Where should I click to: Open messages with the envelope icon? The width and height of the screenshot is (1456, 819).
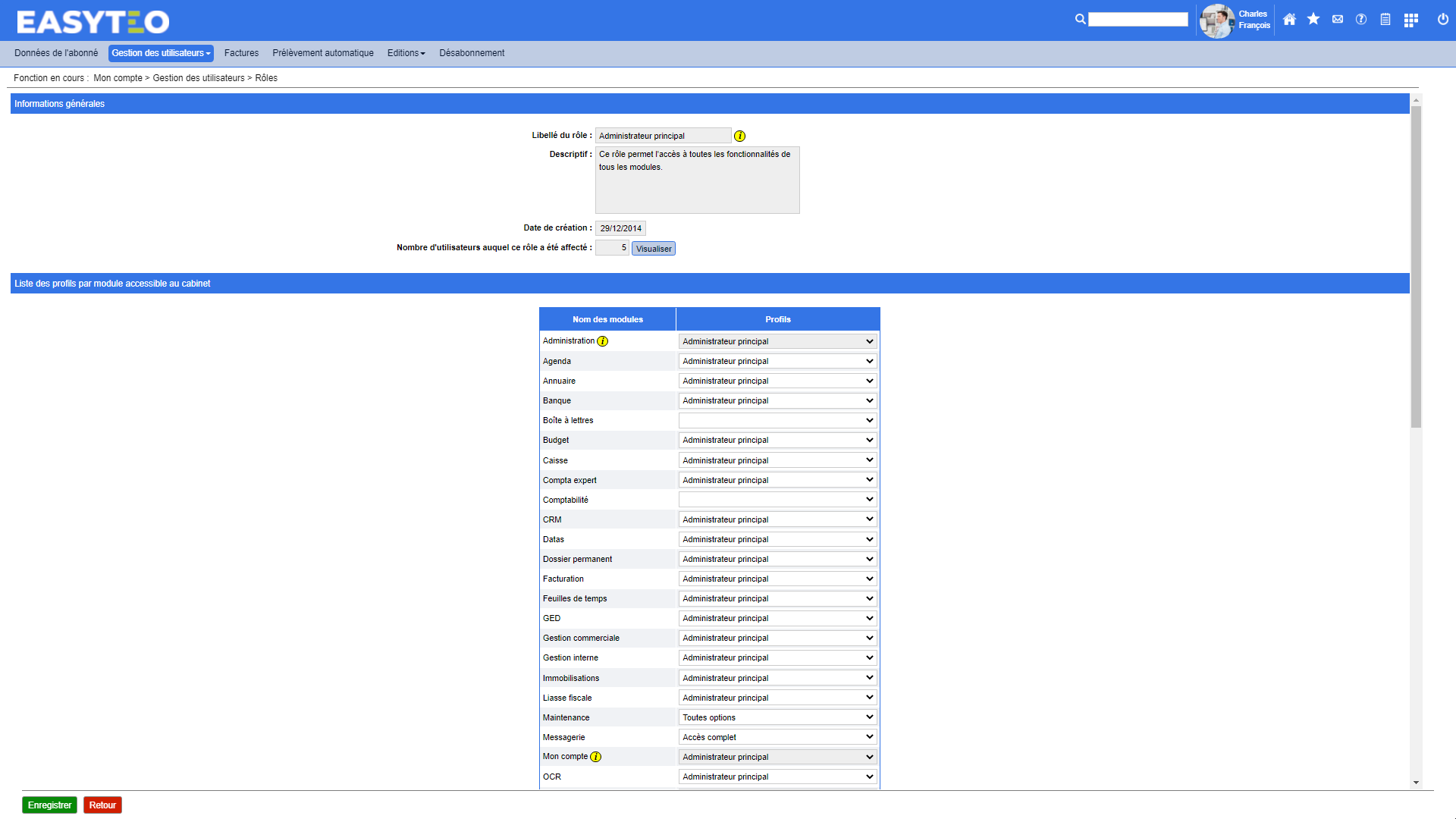1338,20
